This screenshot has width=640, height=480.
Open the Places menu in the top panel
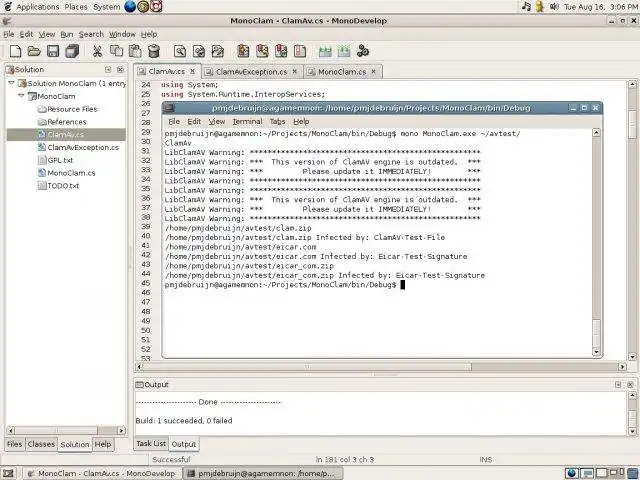click(76, 7)
